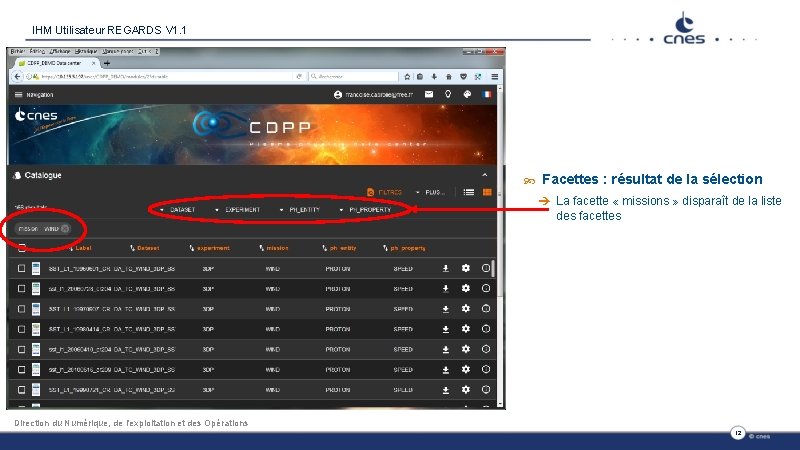Switch results to list view

click(468, 192)
